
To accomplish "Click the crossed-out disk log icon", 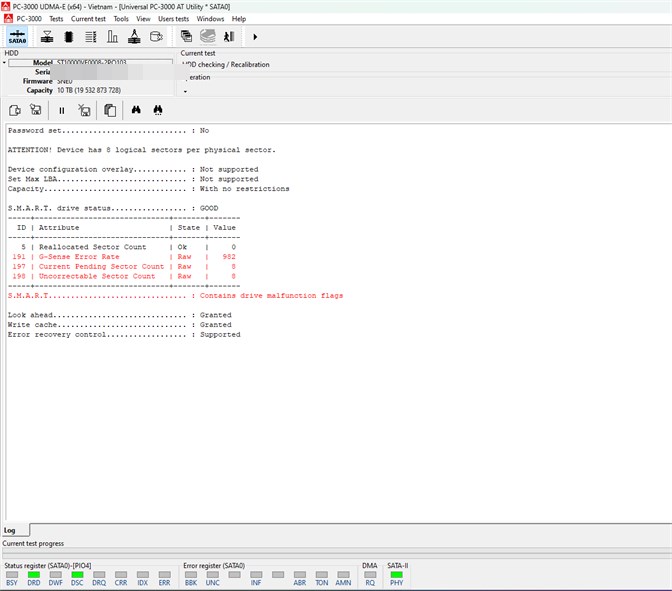I will [x=84, y=111].
